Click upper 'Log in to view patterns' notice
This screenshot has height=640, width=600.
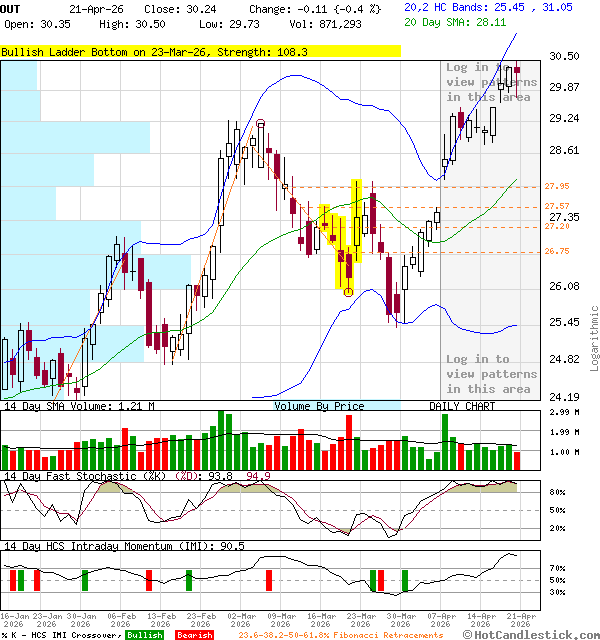[490, 82]
